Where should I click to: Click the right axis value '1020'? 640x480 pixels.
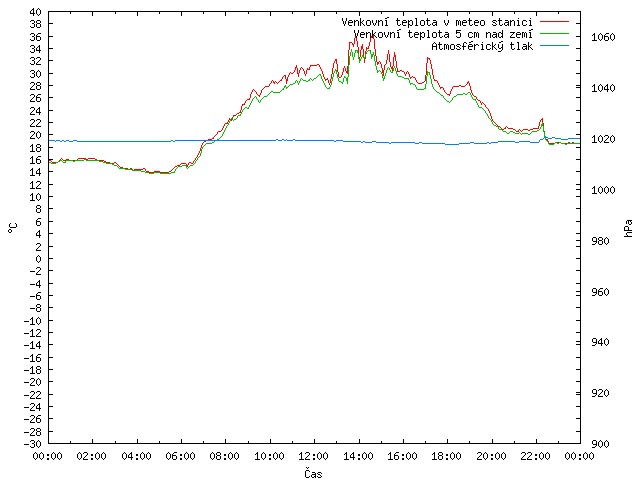603,139
